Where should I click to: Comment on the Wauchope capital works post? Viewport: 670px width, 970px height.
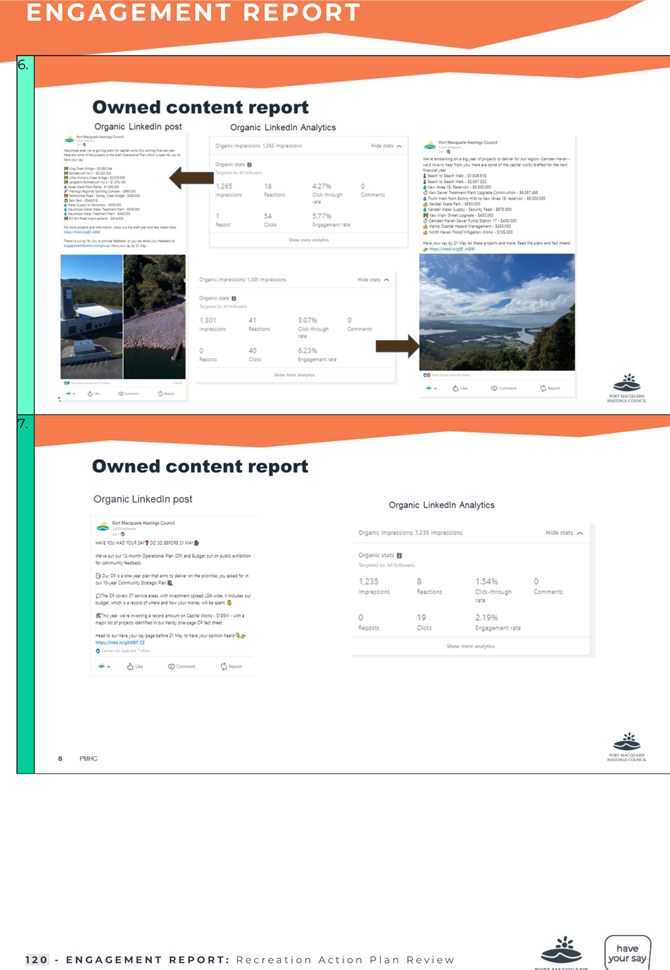coord(129,393)
